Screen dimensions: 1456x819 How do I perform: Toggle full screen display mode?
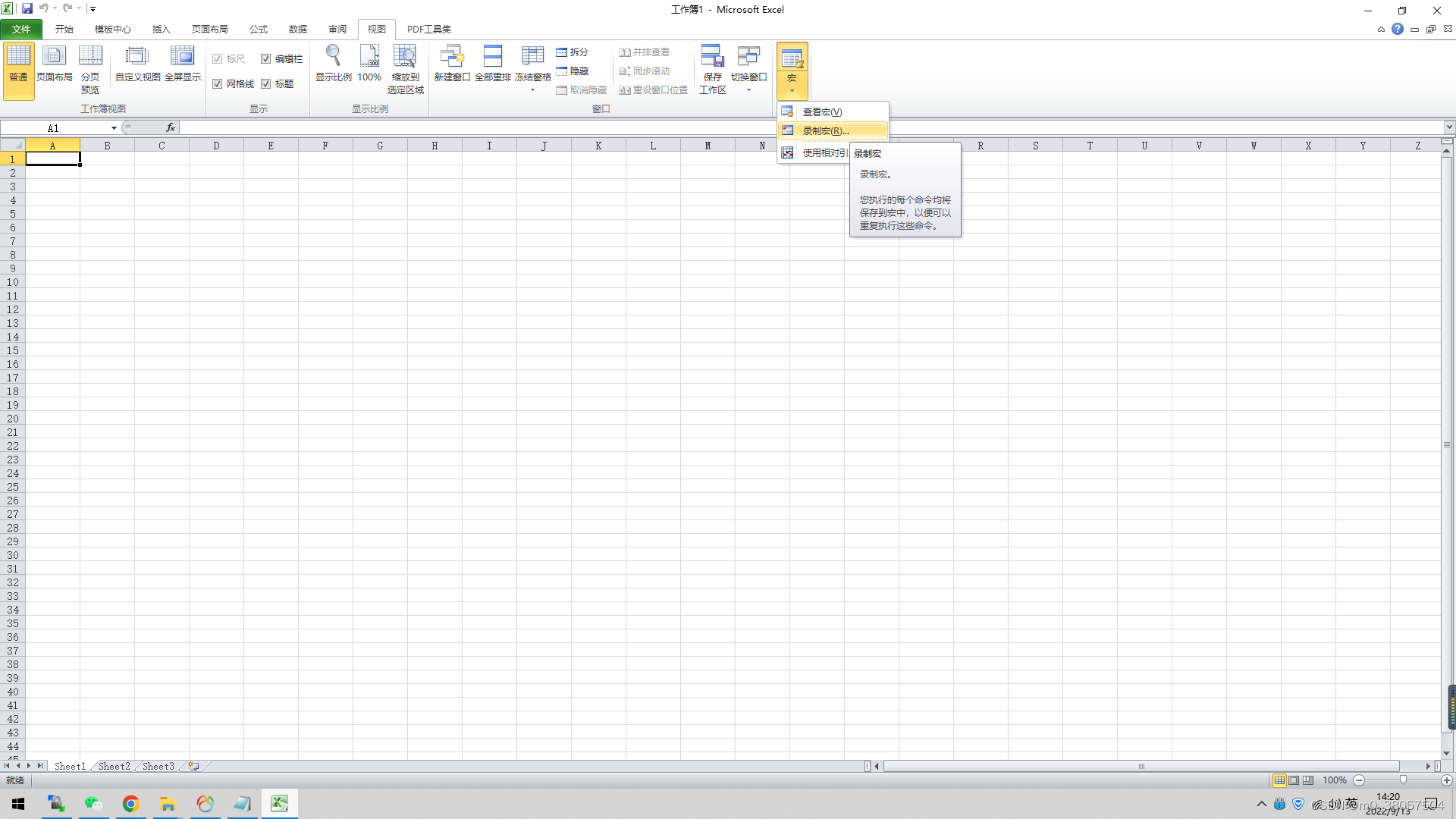182,56
